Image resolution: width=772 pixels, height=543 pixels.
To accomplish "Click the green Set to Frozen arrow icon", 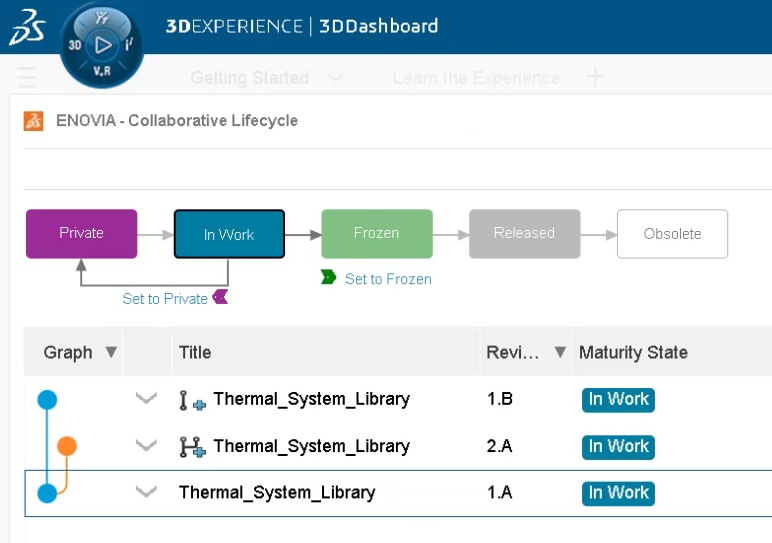I will (329, 277).
